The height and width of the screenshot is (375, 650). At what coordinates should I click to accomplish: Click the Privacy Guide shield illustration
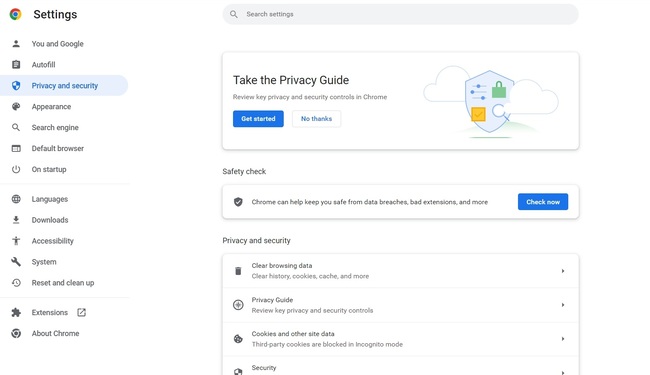[x=490, y=102]
